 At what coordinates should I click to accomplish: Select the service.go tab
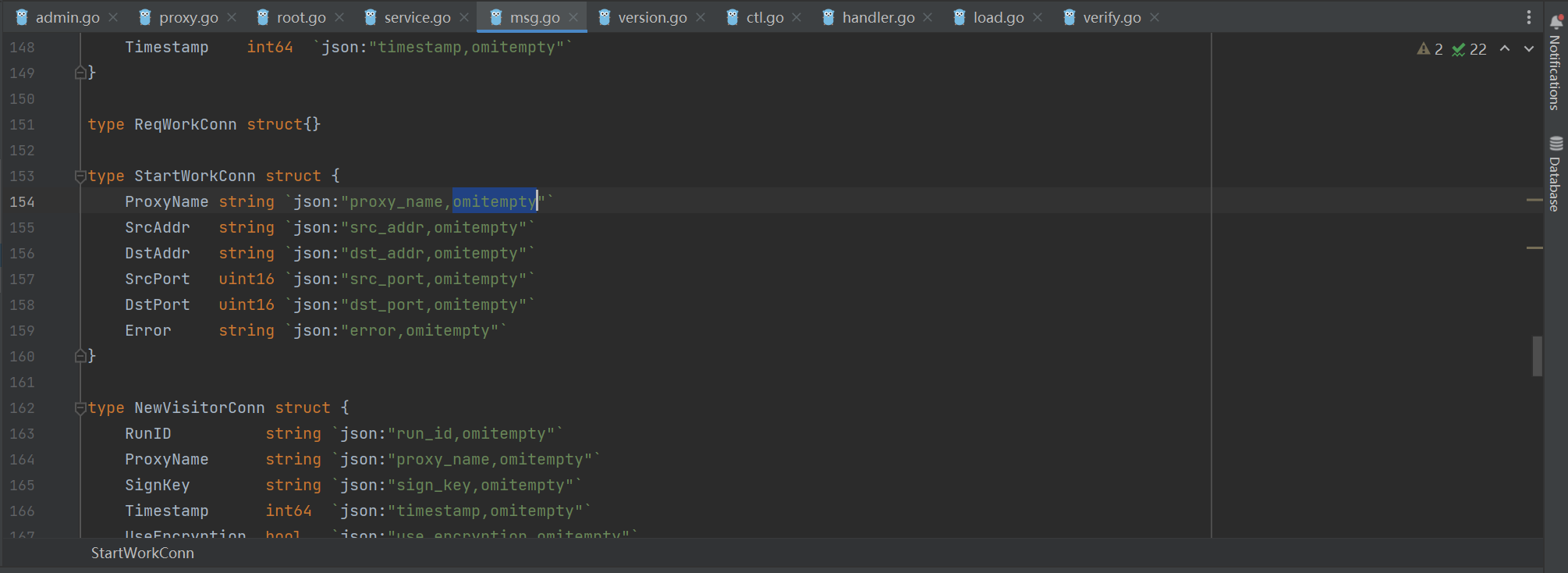(x=408, y=17)
